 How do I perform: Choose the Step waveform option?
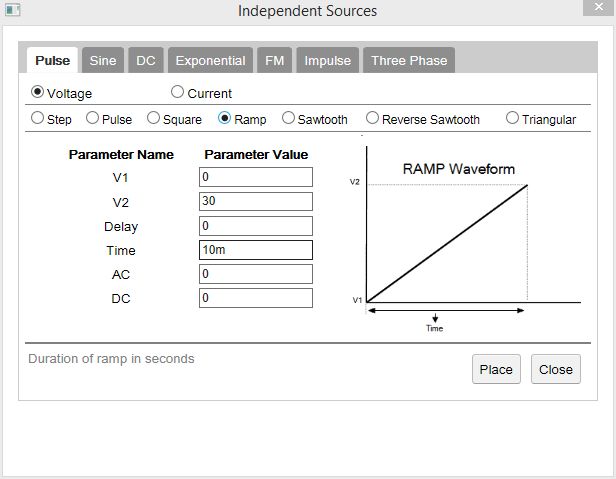pyautogui.click(x=37, y=118)
